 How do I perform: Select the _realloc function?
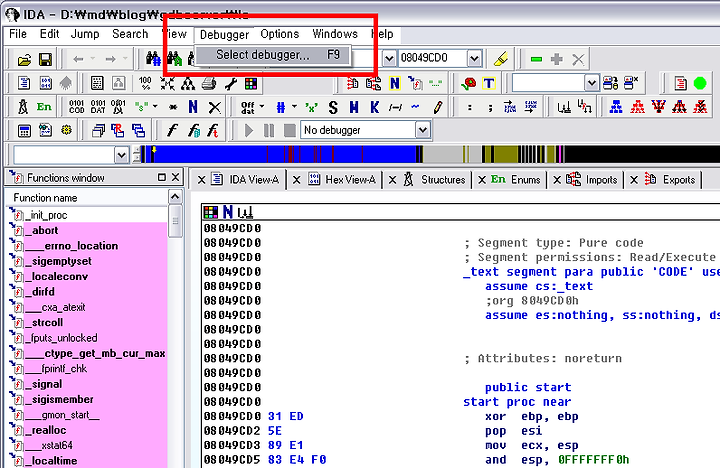point(48,430)
